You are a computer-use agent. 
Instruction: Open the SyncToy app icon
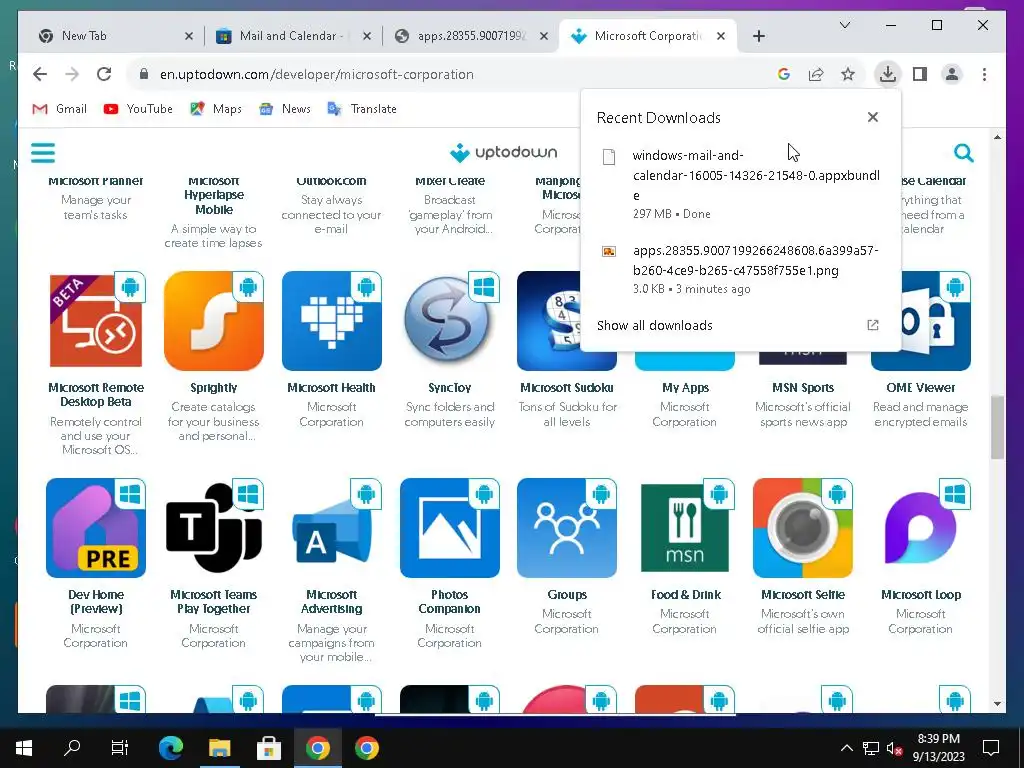449,321
